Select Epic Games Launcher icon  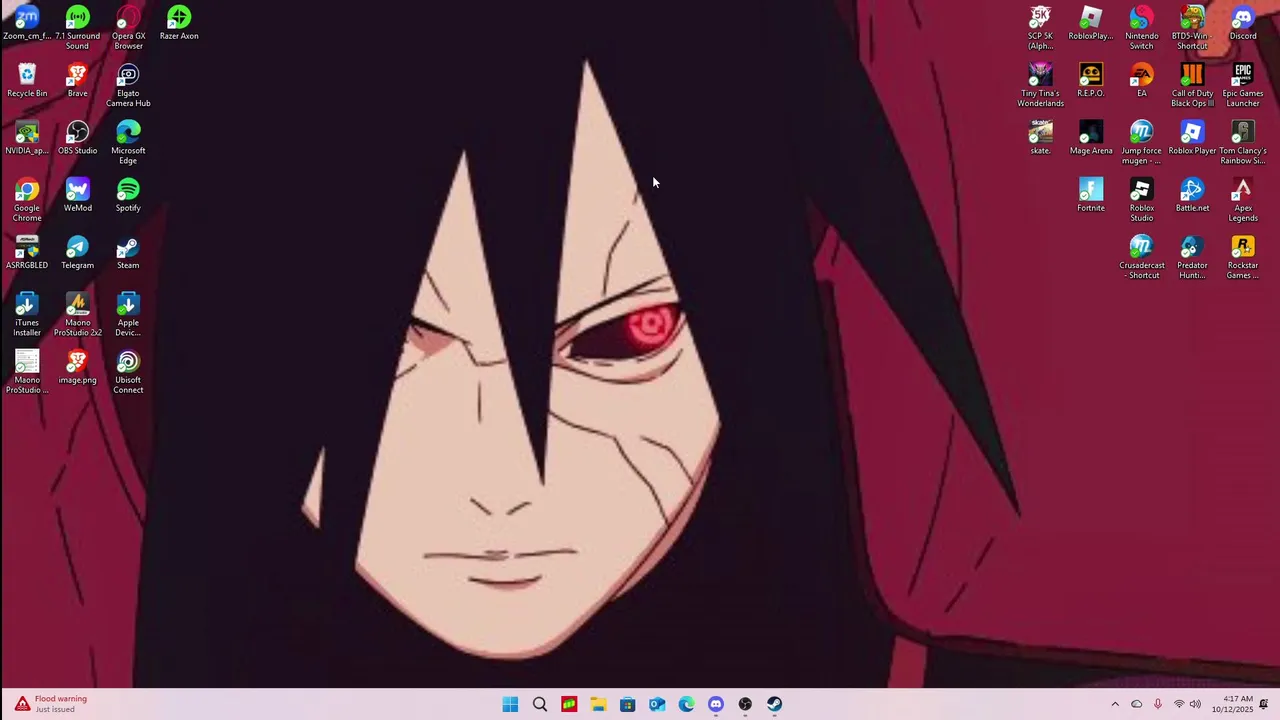(x=1243, y=86)
